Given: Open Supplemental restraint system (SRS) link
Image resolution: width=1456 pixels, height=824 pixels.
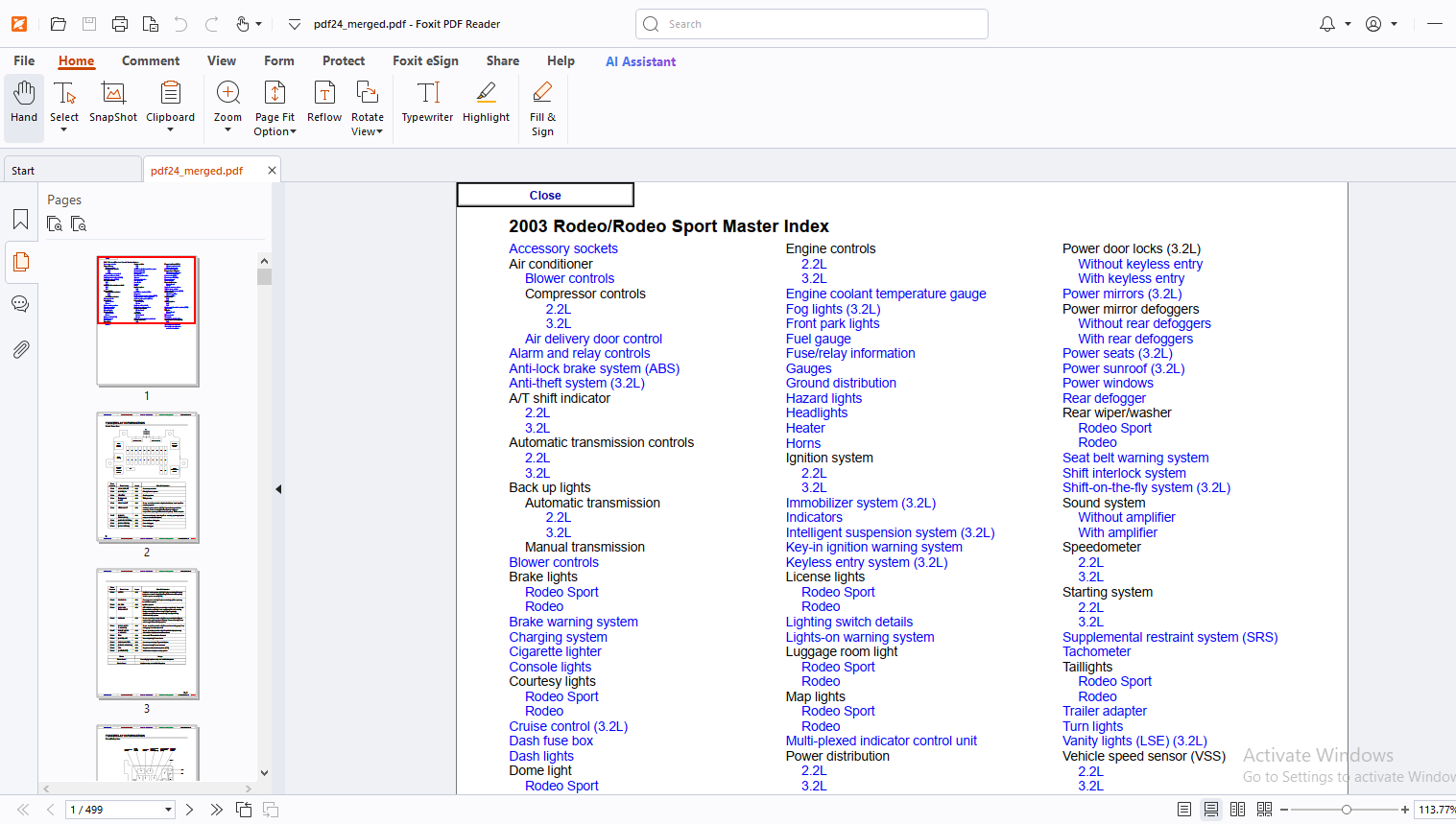Looking at the screenshot, I should (x=1170, y=637).
